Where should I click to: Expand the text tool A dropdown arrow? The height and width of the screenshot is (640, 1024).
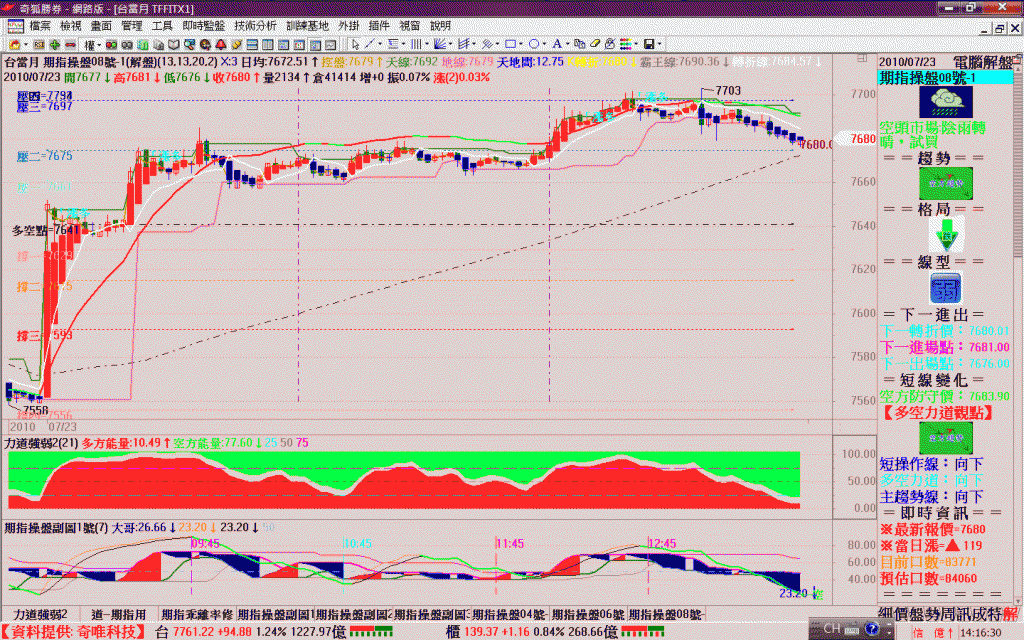[x=568, y=44]
